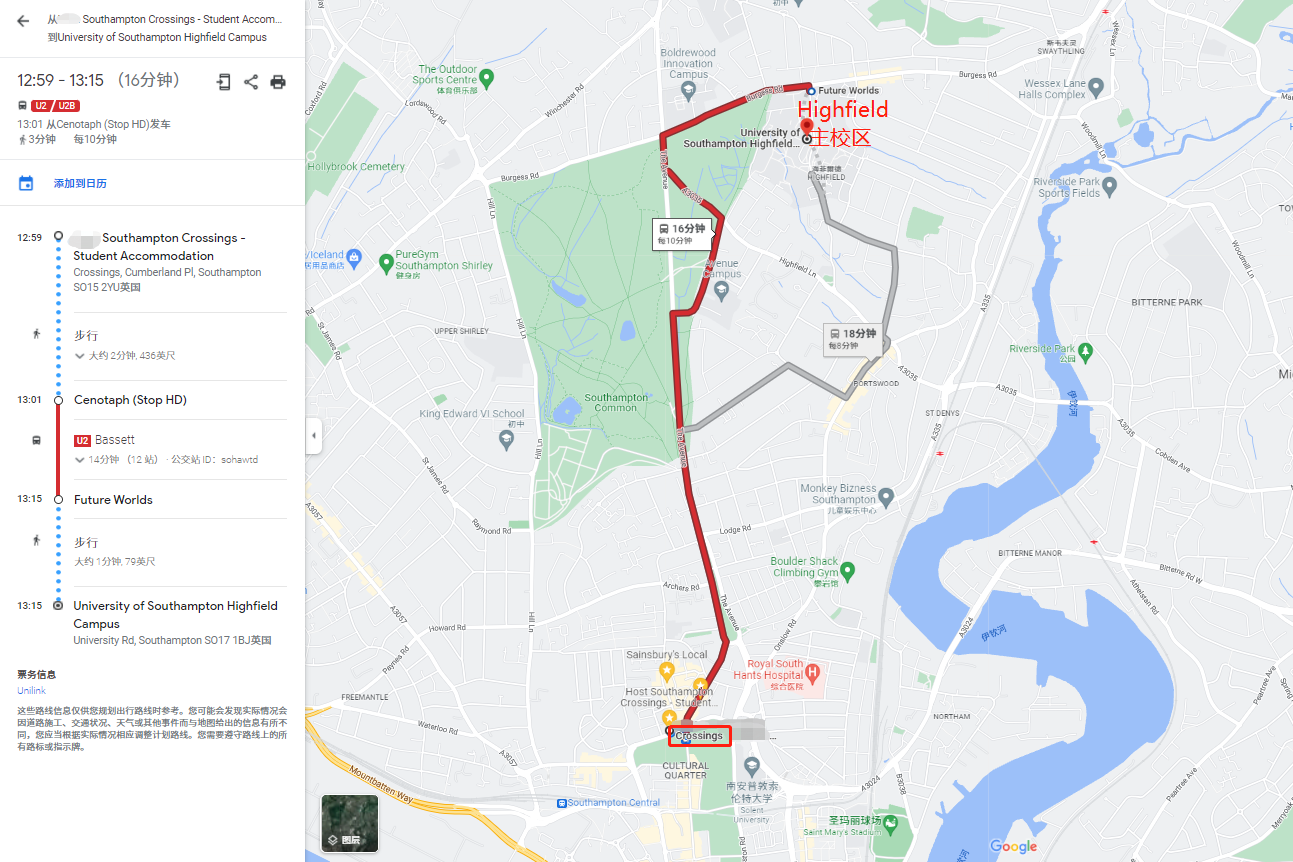
Task: Click the 添加到日历 link
Action: click(80, 183)
